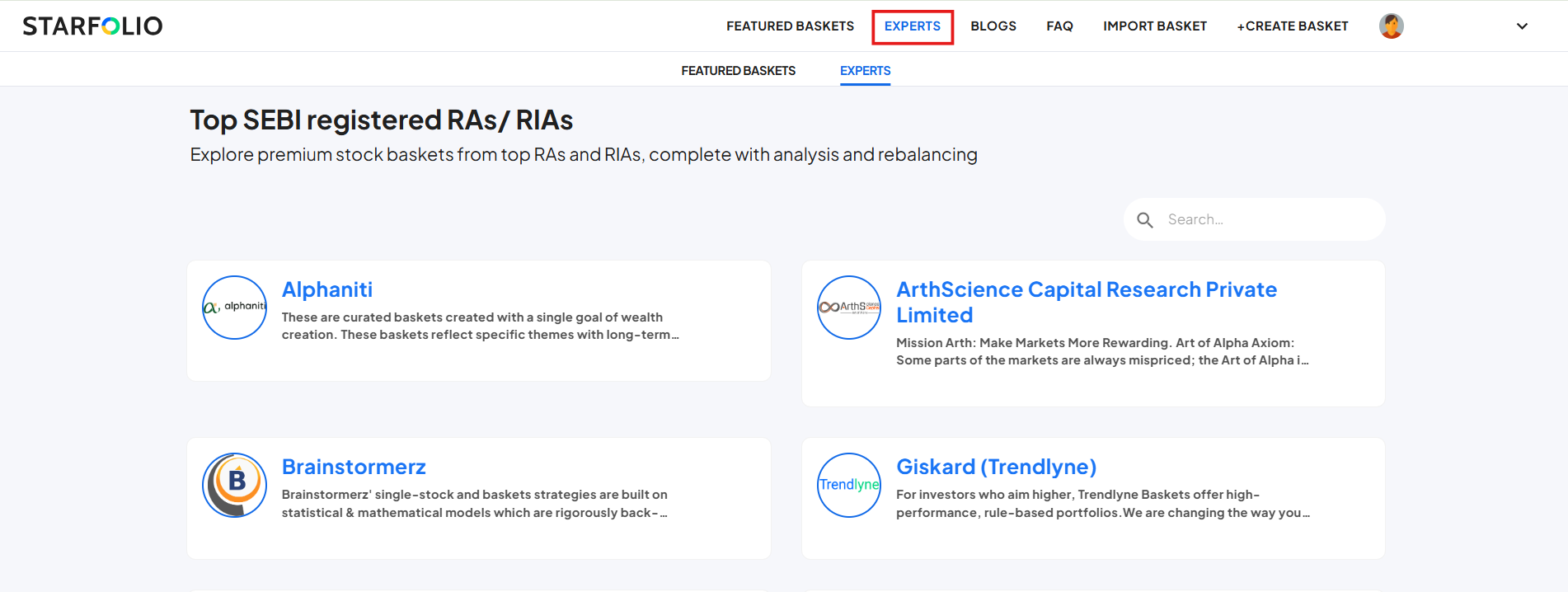The height and width of the screenshot is (592, 1568).
Task: Click 'Explore premium stock baskets' subtitle
Action: 584,155
